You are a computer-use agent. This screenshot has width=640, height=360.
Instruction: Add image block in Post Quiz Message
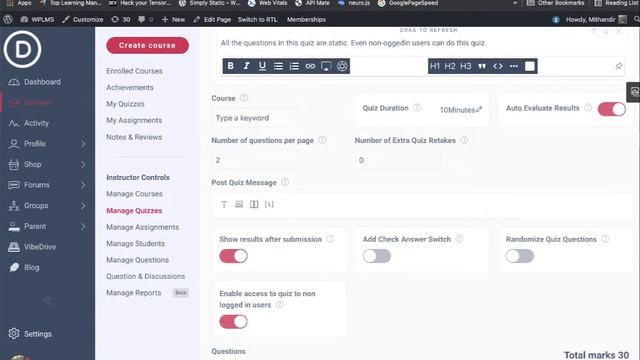coord(239,204)
